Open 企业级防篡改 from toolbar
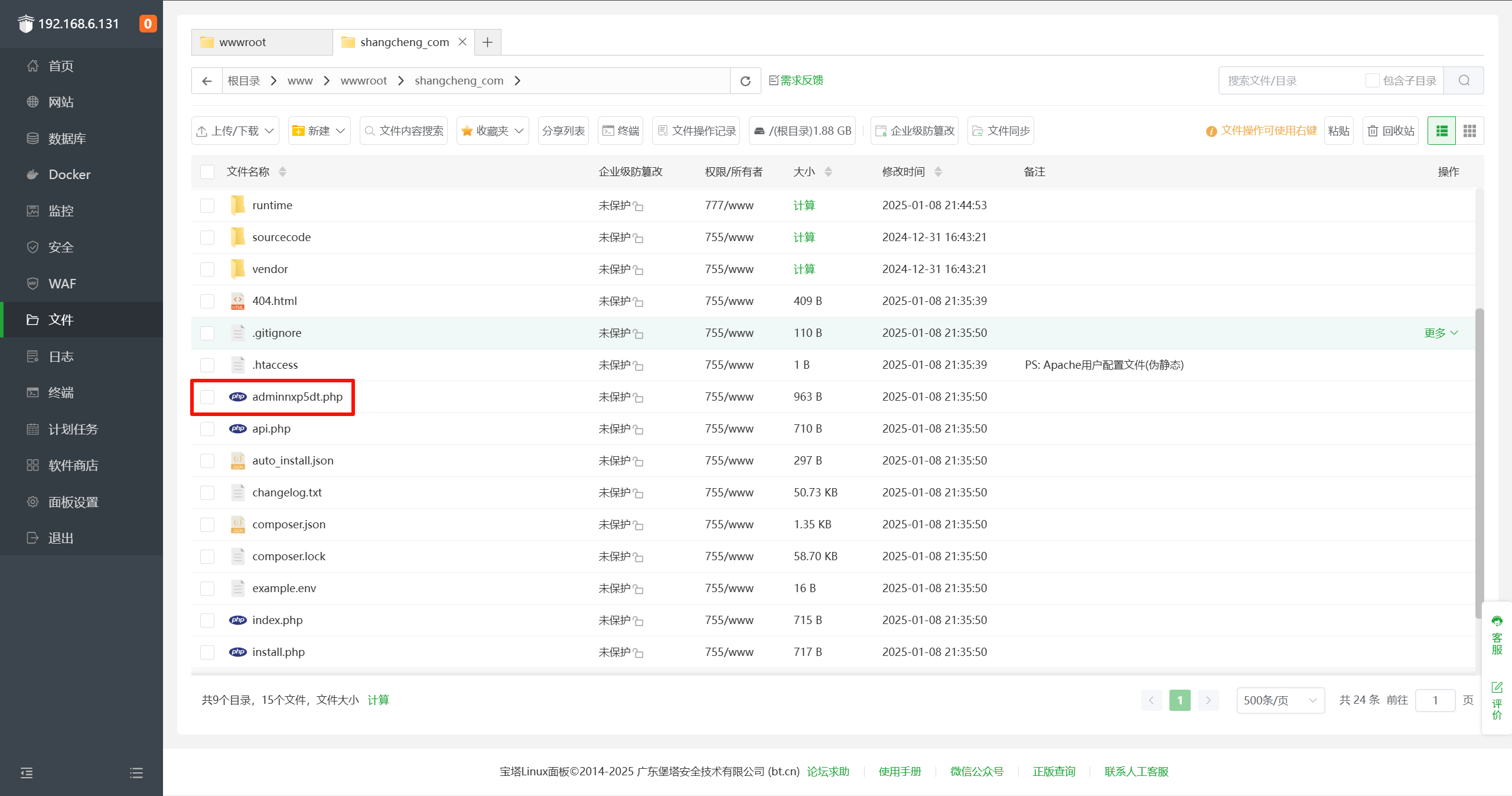The width and height of the screenshot is (1512, 796). click(x=915, y=131)
